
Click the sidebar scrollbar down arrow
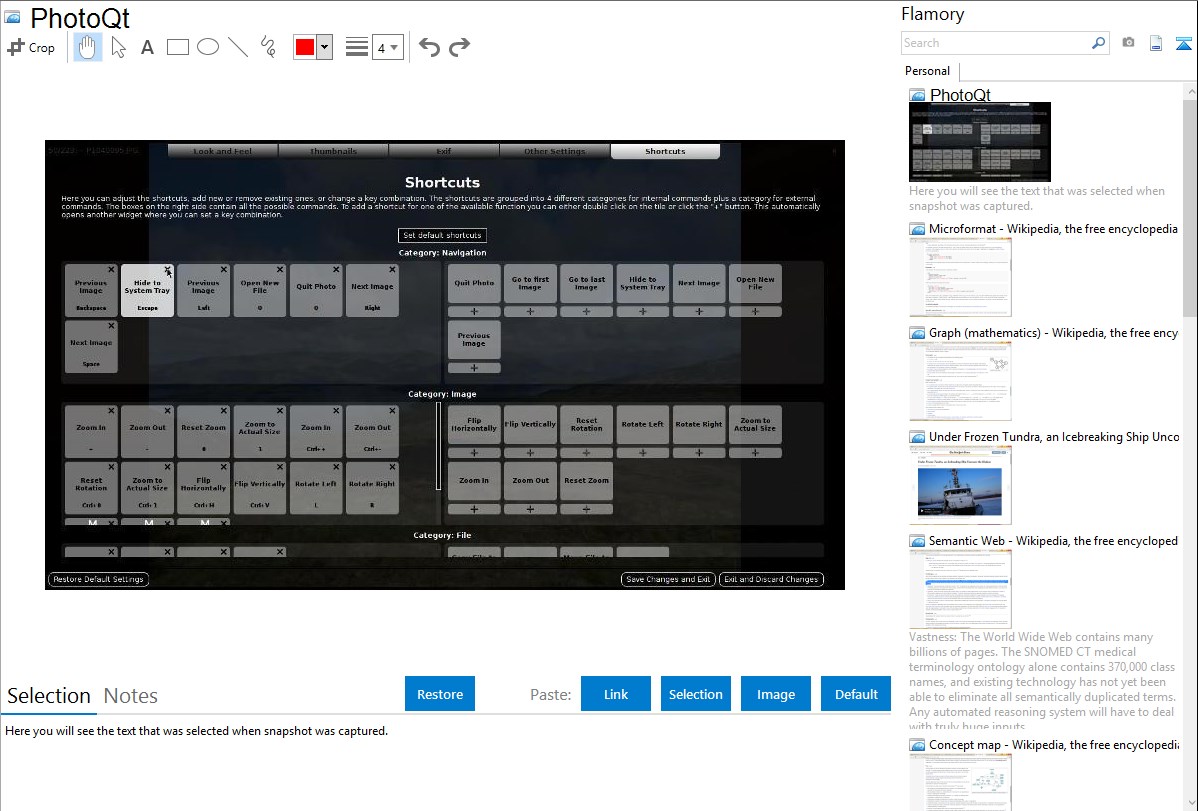[1190, 803]
